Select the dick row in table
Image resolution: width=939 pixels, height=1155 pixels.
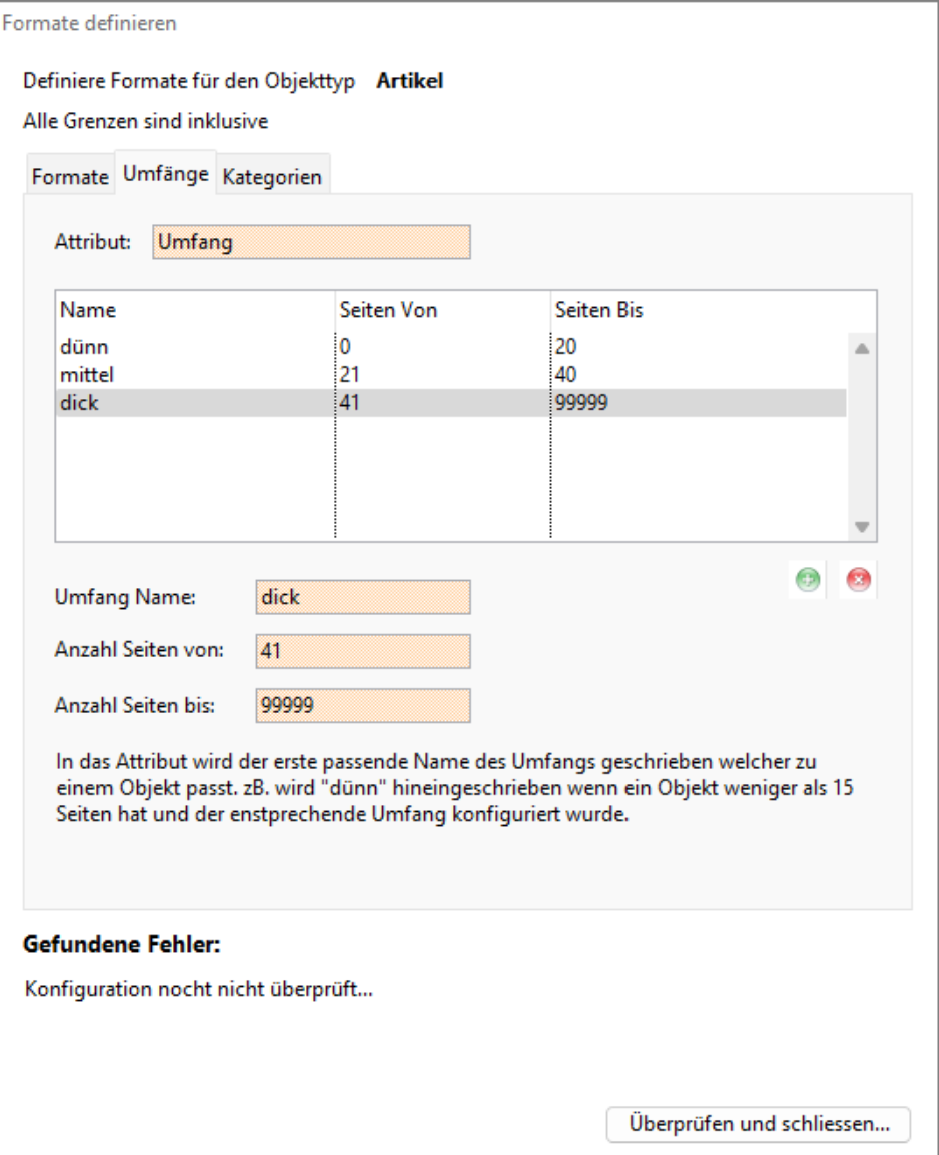78,403
